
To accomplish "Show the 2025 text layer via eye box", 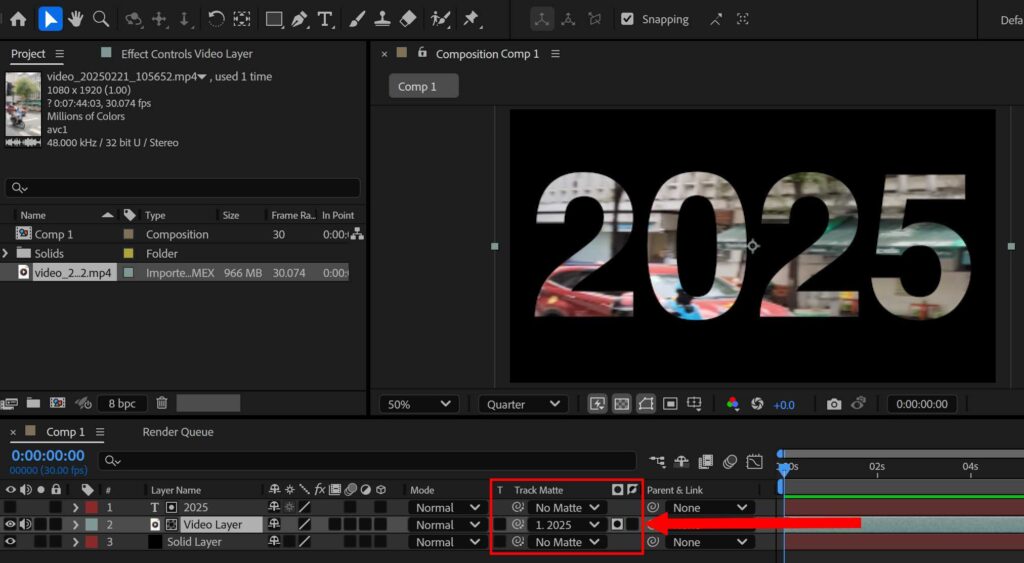I will [x=10, y=507].
